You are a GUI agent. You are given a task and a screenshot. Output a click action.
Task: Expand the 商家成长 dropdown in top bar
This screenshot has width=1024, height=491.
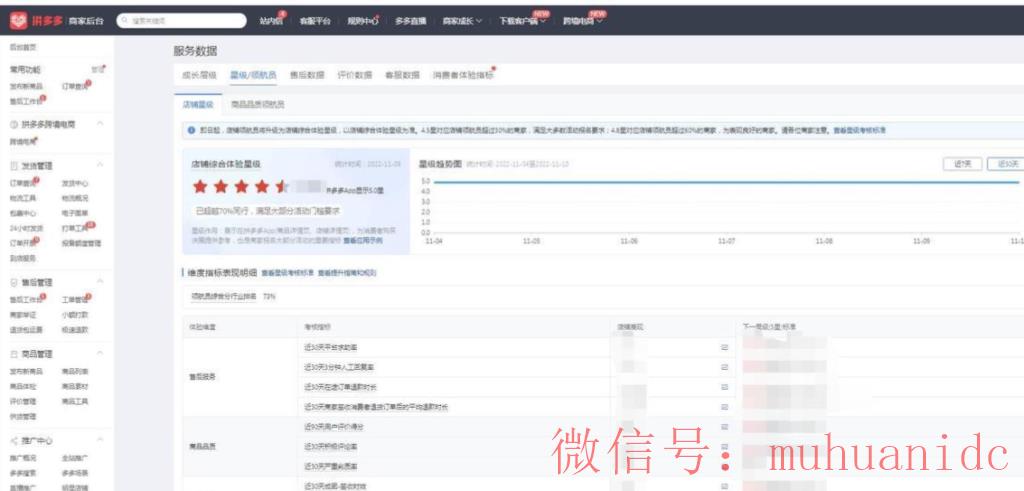[462, 20]
